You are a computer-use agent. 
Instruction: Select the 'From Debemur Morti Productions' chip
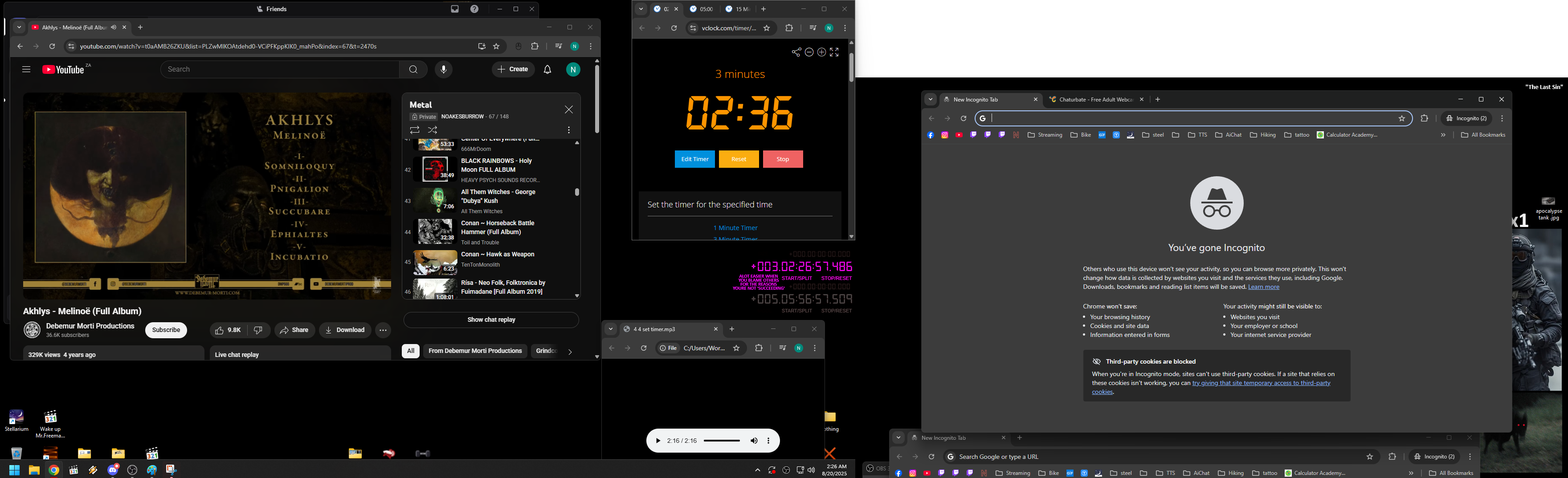point(475,351)
